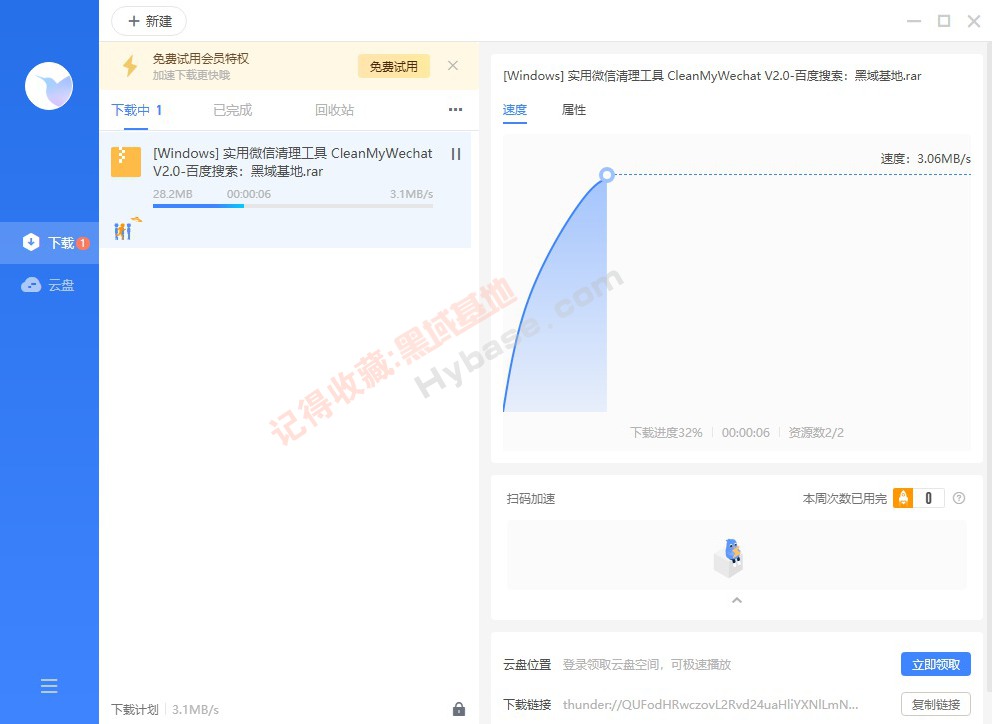
Task: Switch to the 已完成 tab
Action: (x=233, y=110)
